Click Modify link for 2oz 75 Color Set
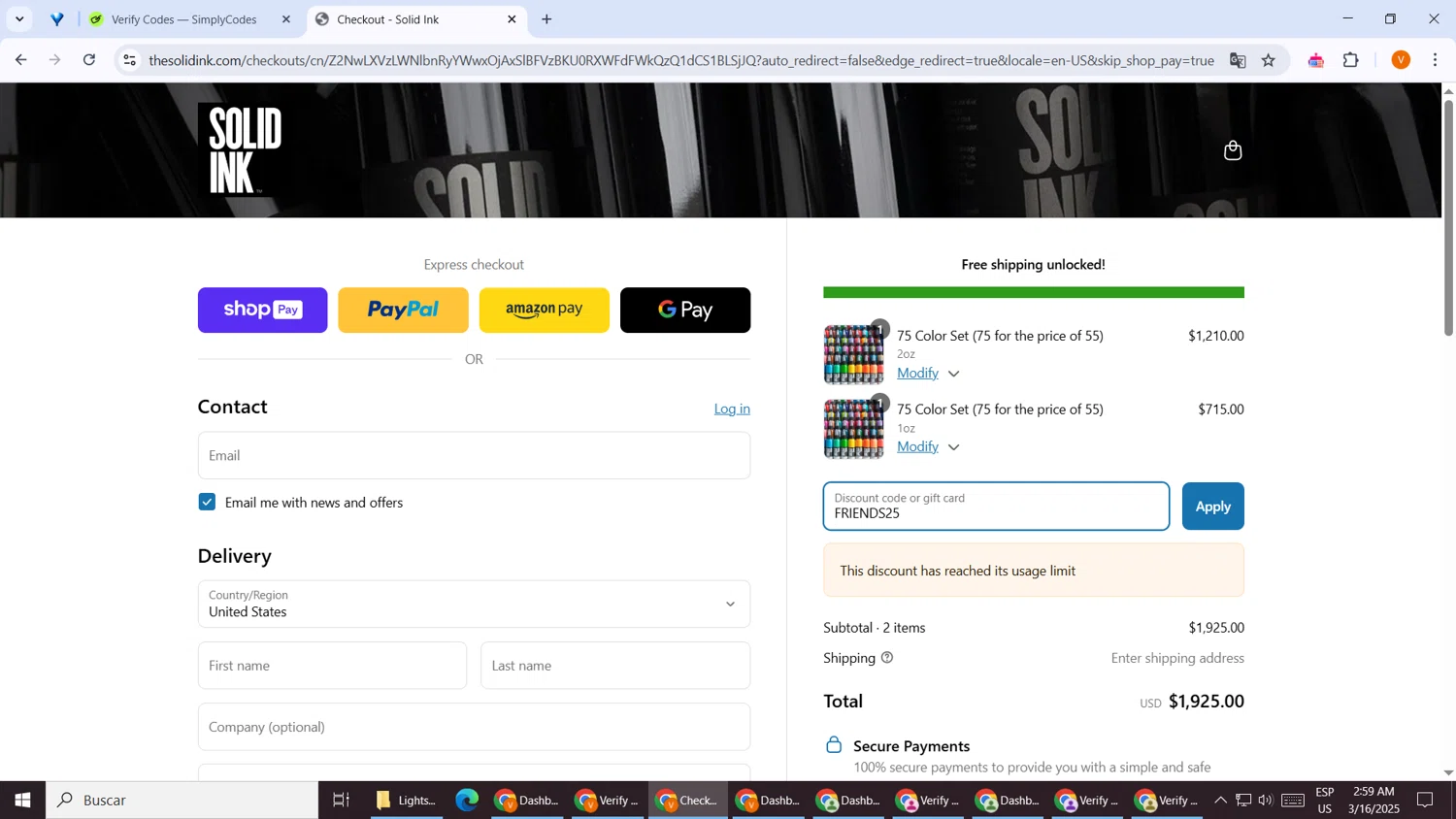The height and width of the screenshot is (819, 1456). coord(917,373)
